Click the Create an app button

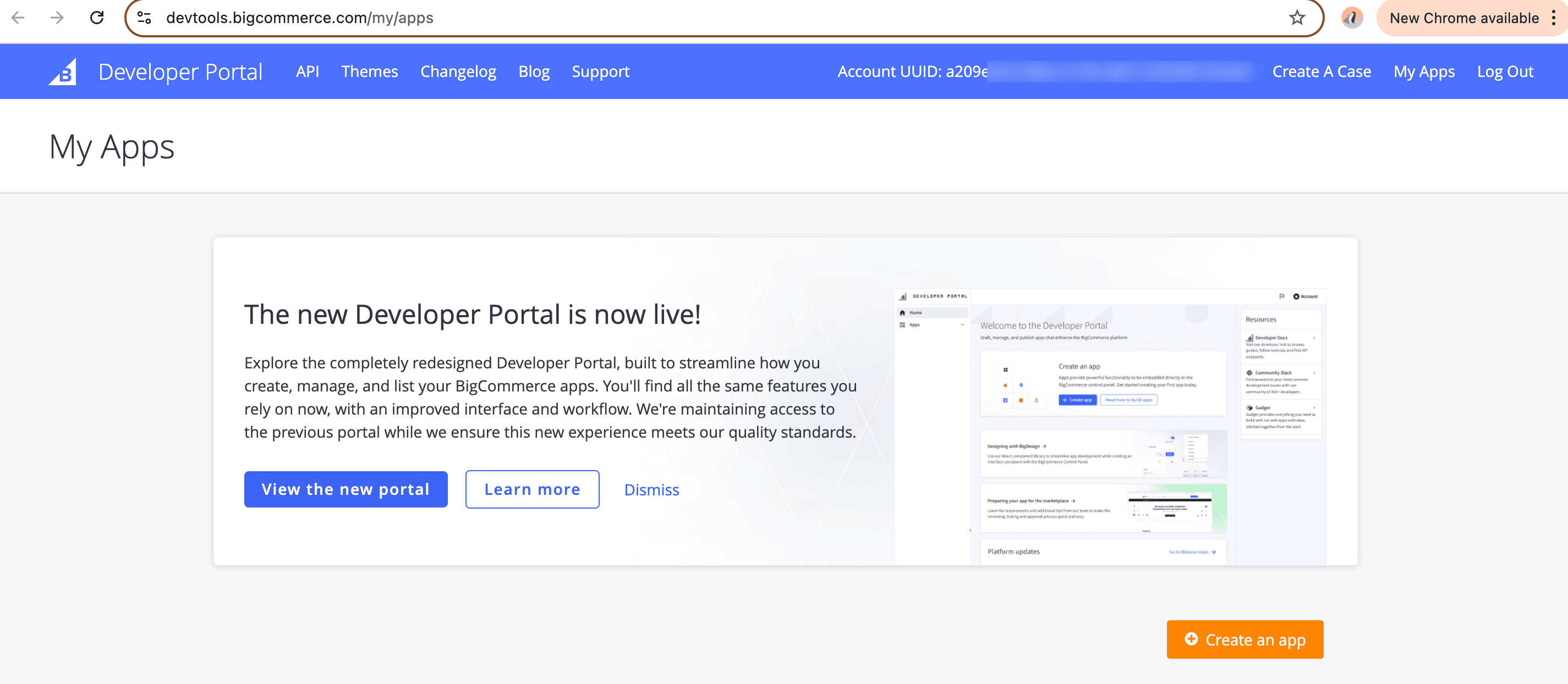click(x=1245, y=639)
